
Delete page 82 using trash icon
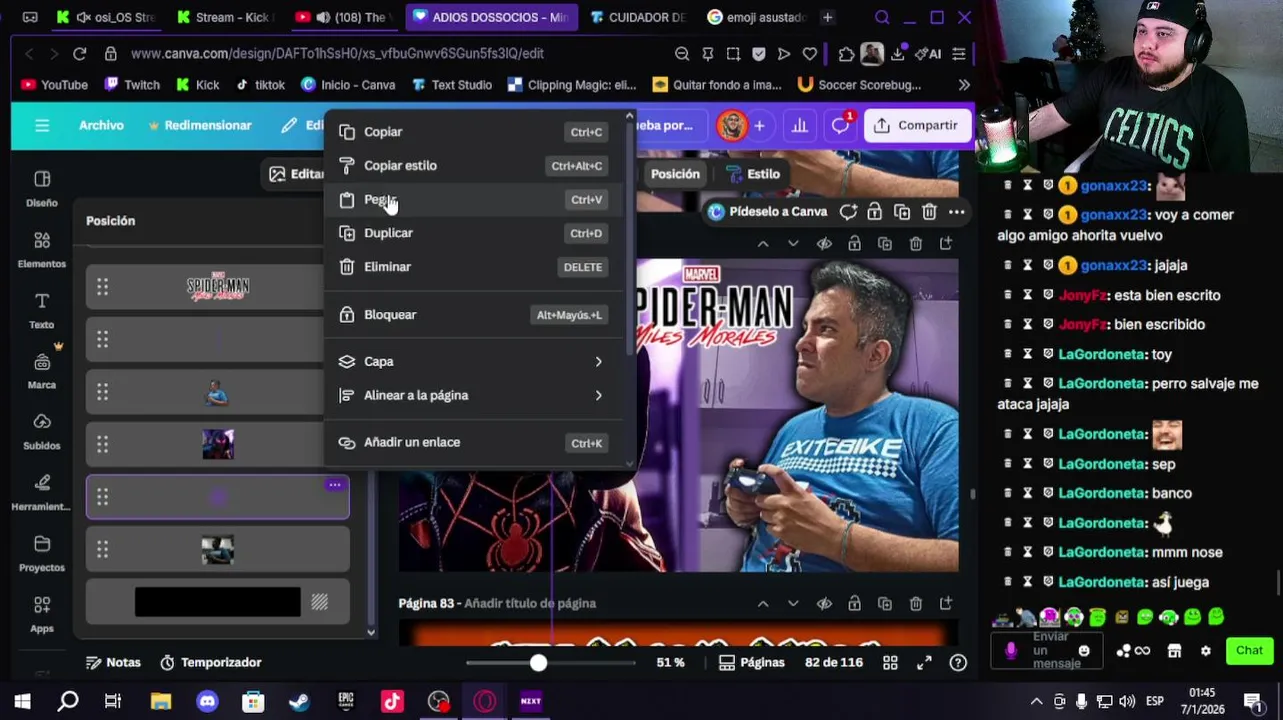coord(915,244)
